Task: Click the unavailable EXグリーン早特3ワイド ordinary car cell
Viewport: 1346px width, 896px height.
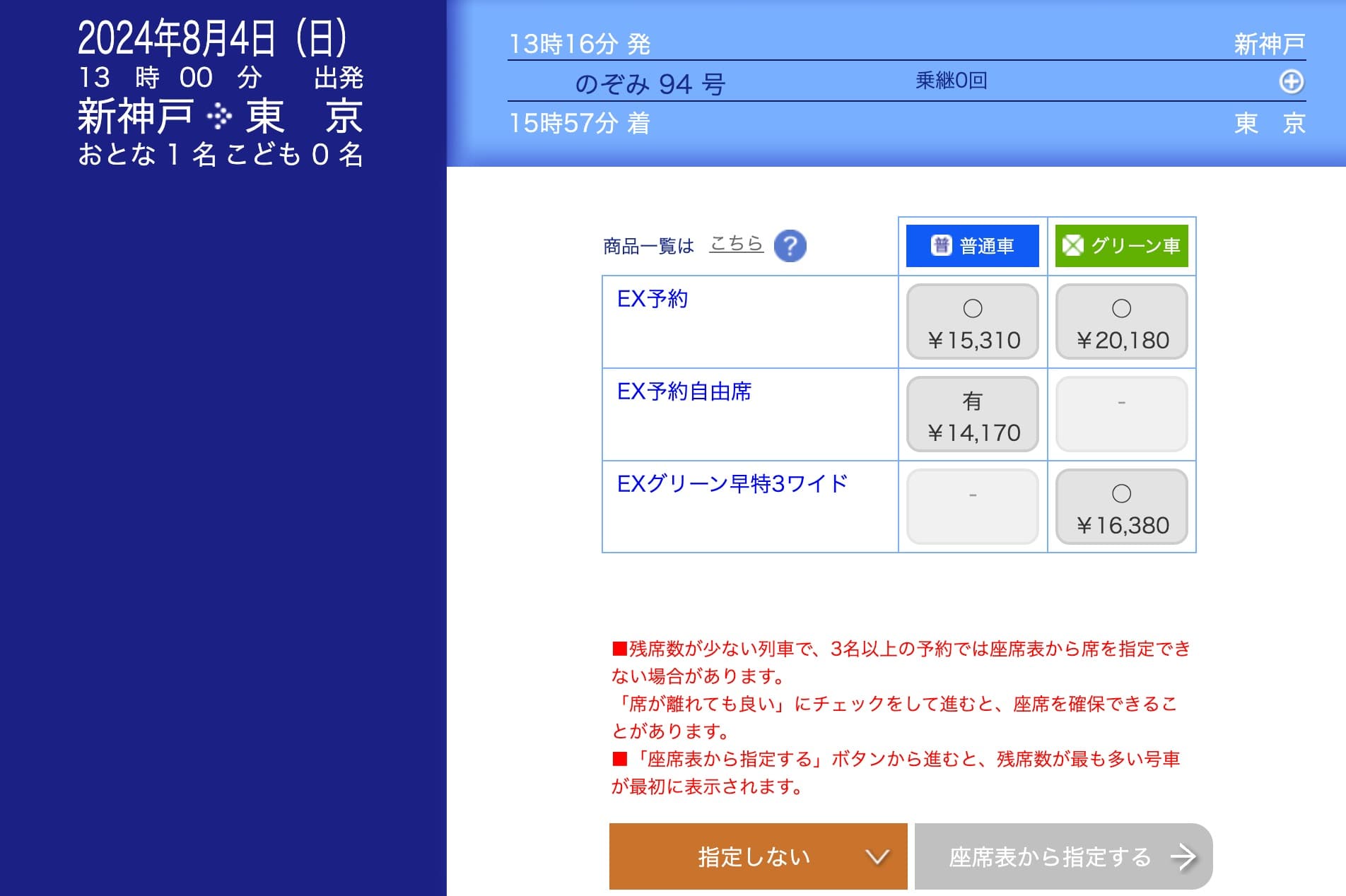Action: pos(973,507)
